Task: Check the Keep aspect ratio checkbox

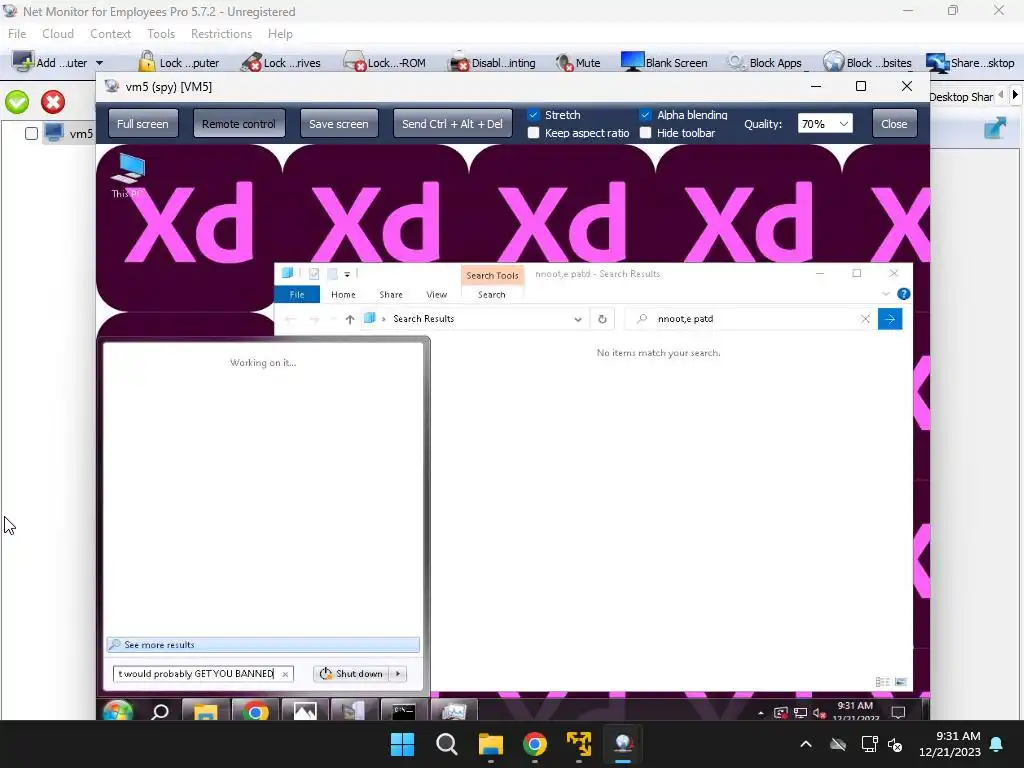Action: pyautogui.click(x=534, y=133)
